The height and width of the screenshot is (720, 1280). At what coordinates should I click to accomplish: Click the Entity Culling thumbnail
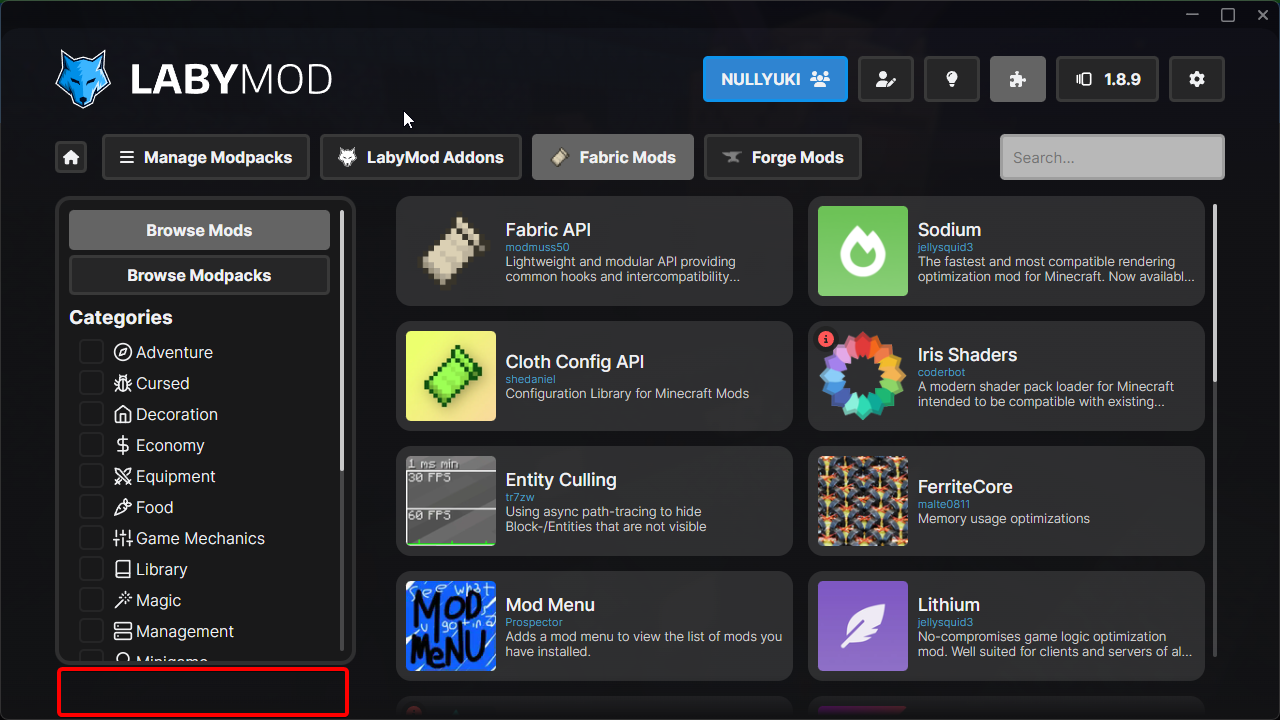point(451,501)
